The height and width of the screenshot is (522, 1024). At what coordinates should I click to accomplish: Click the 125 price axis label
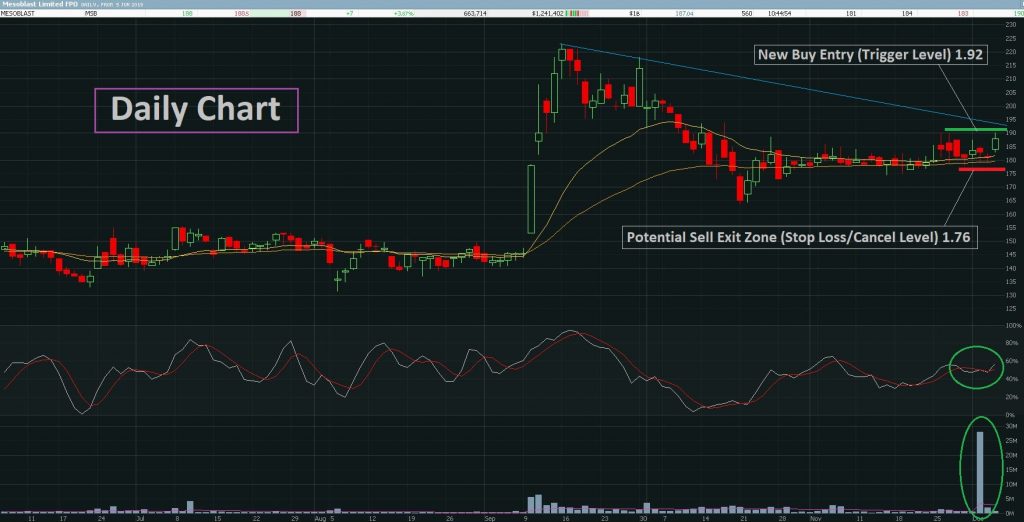[x=1010, y=308]
